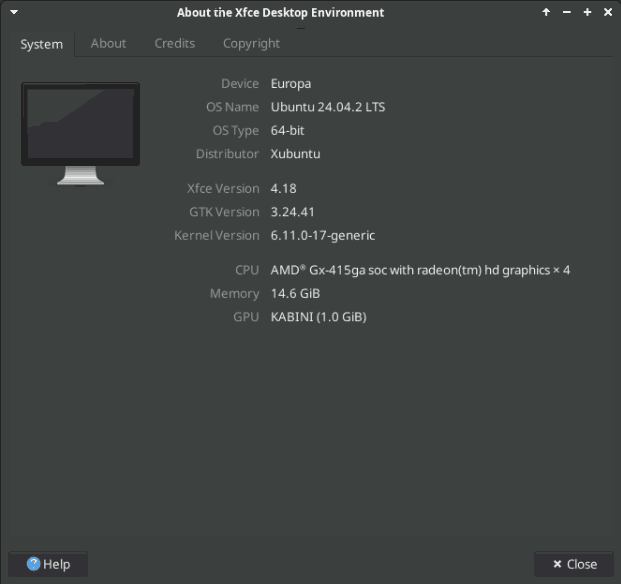Click the 'GPU' label

click(246, 317)
